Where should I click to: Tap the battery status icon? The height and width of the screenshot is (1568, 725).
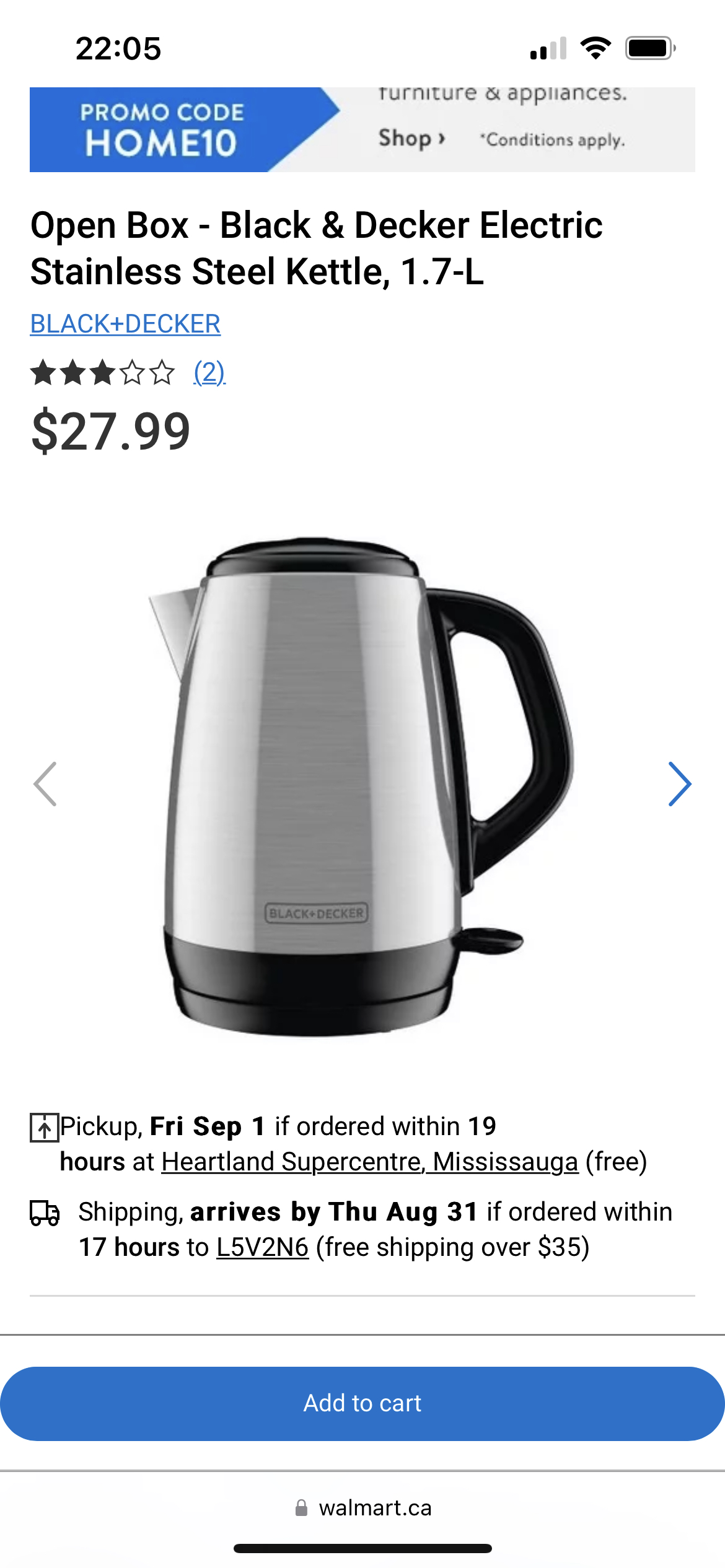point(650,48)
